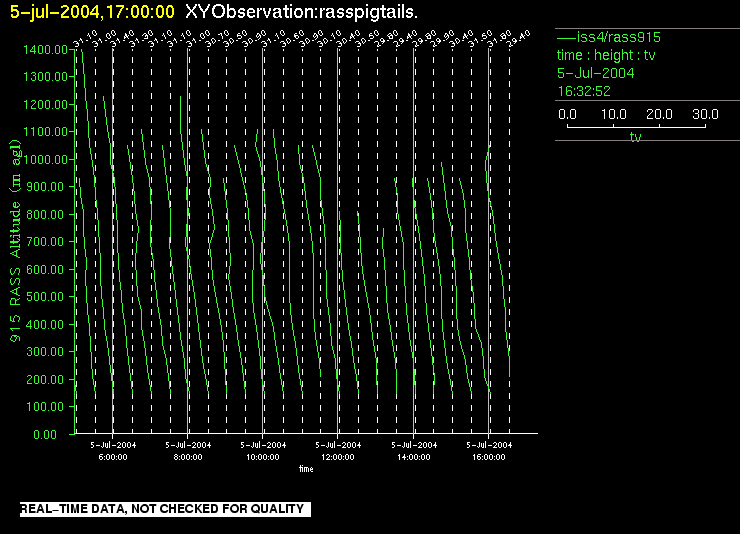The height and width of the screenshot is (534, 740).
Task: Click the 0.00 altitude tick label
Action: [50, 435]
